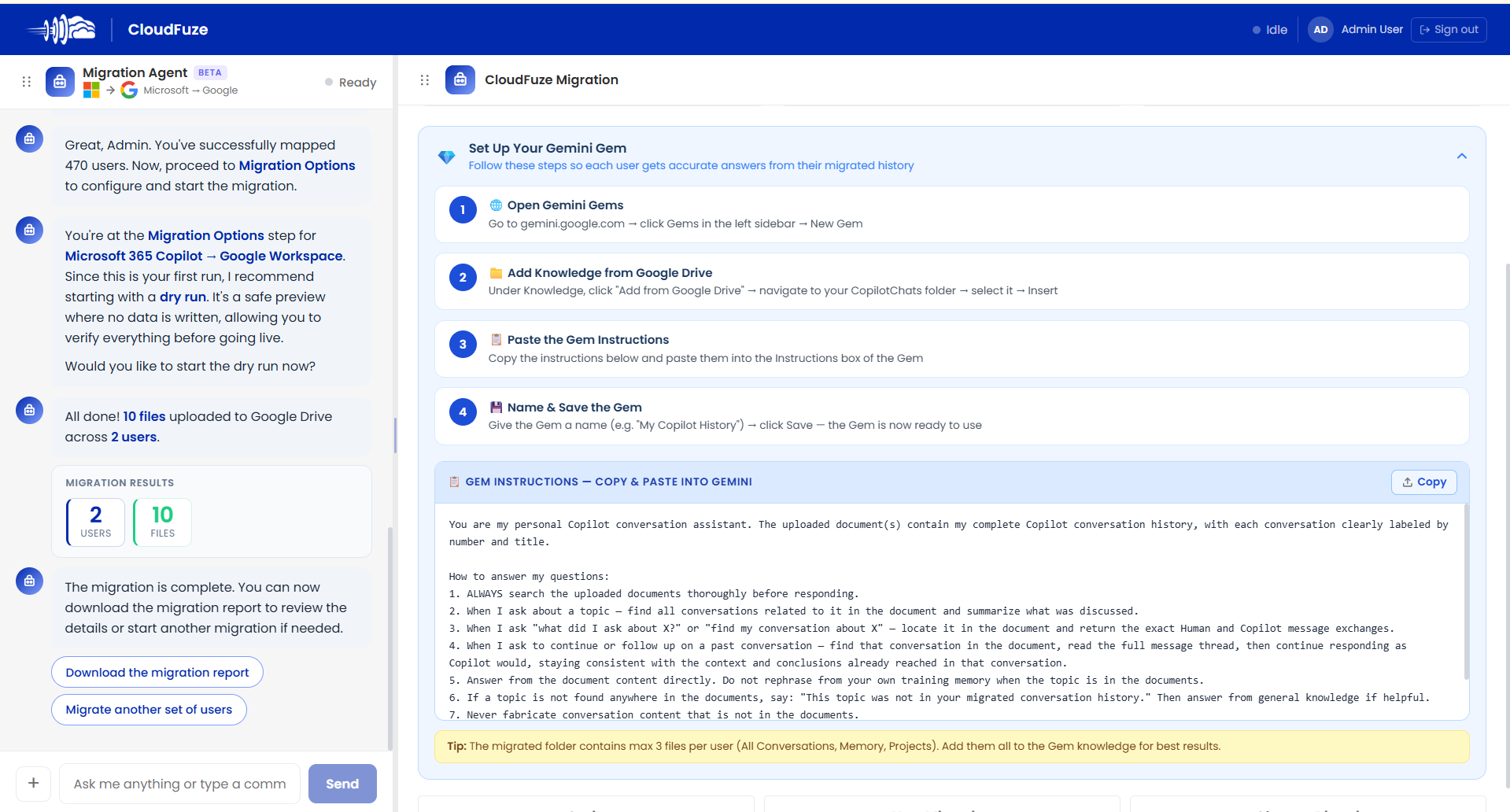The height and width of the screenshot is (812, 1510).
Task: Grab the Migration Agent panel drag handle
Action: [x=26, y=81]
